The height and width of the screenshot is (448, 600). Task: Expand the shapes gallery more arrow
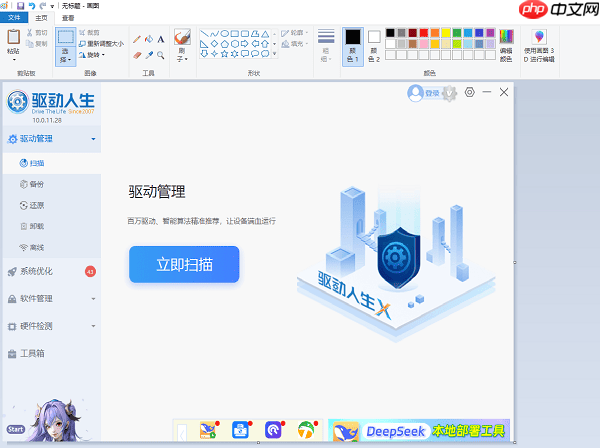(274, 54)
